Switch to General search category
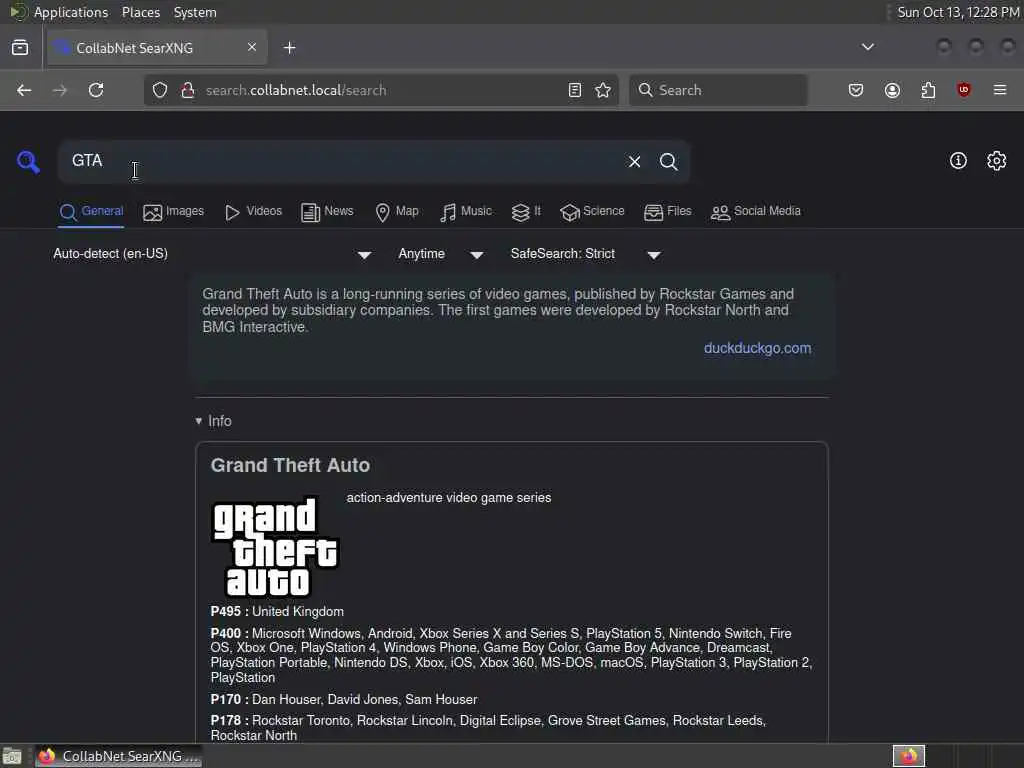 [91, 212]
